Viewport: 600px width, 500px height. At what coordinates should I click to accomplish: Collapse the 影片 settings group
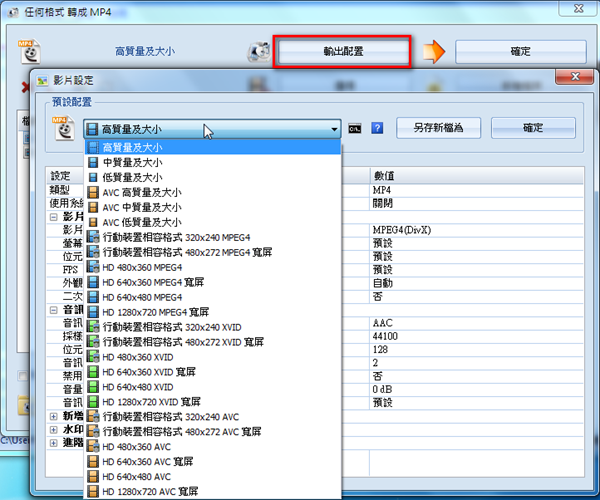point(54,217)
